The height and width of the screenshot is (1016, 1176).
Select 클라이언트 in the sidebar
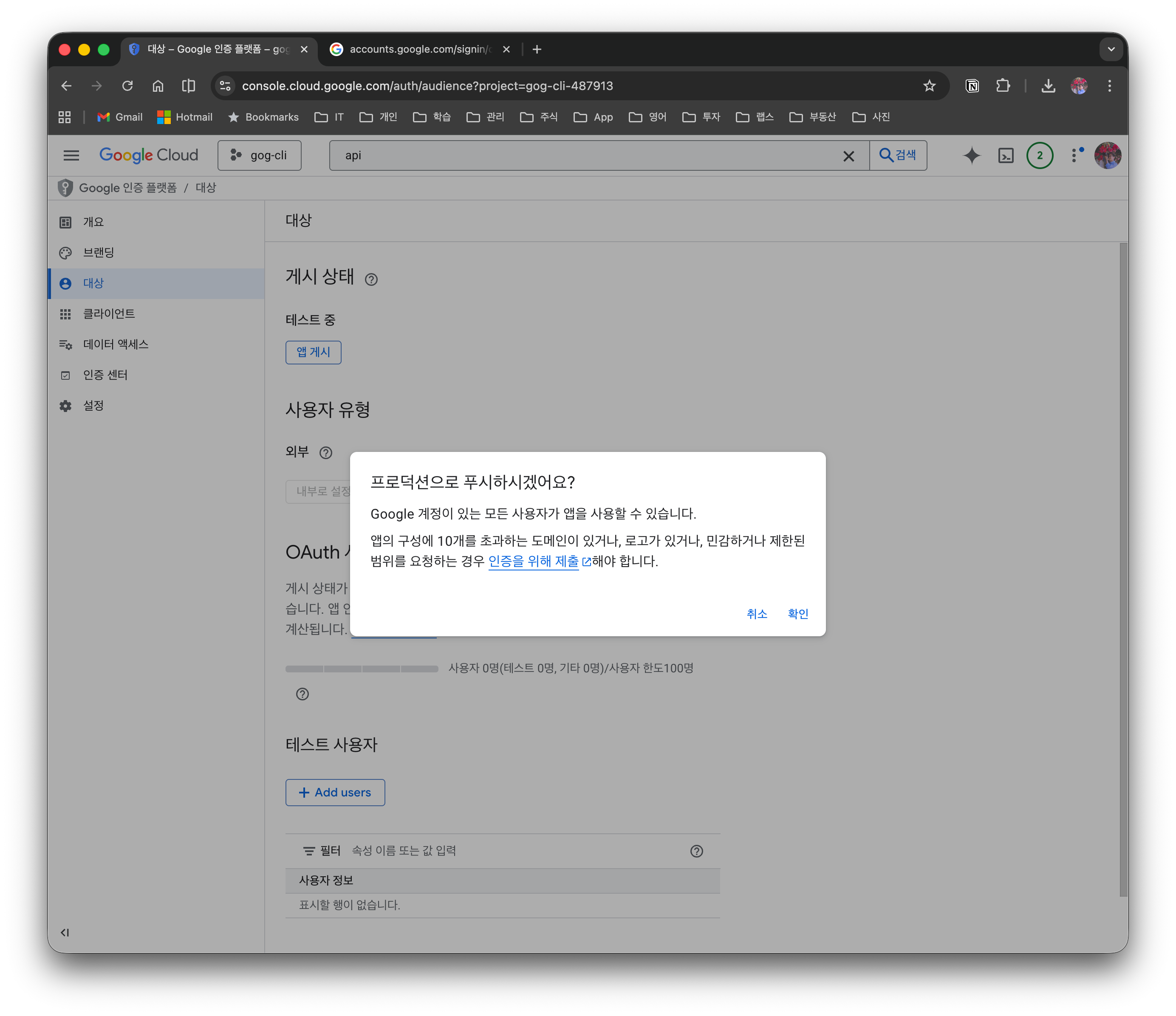tap(109, 314)
